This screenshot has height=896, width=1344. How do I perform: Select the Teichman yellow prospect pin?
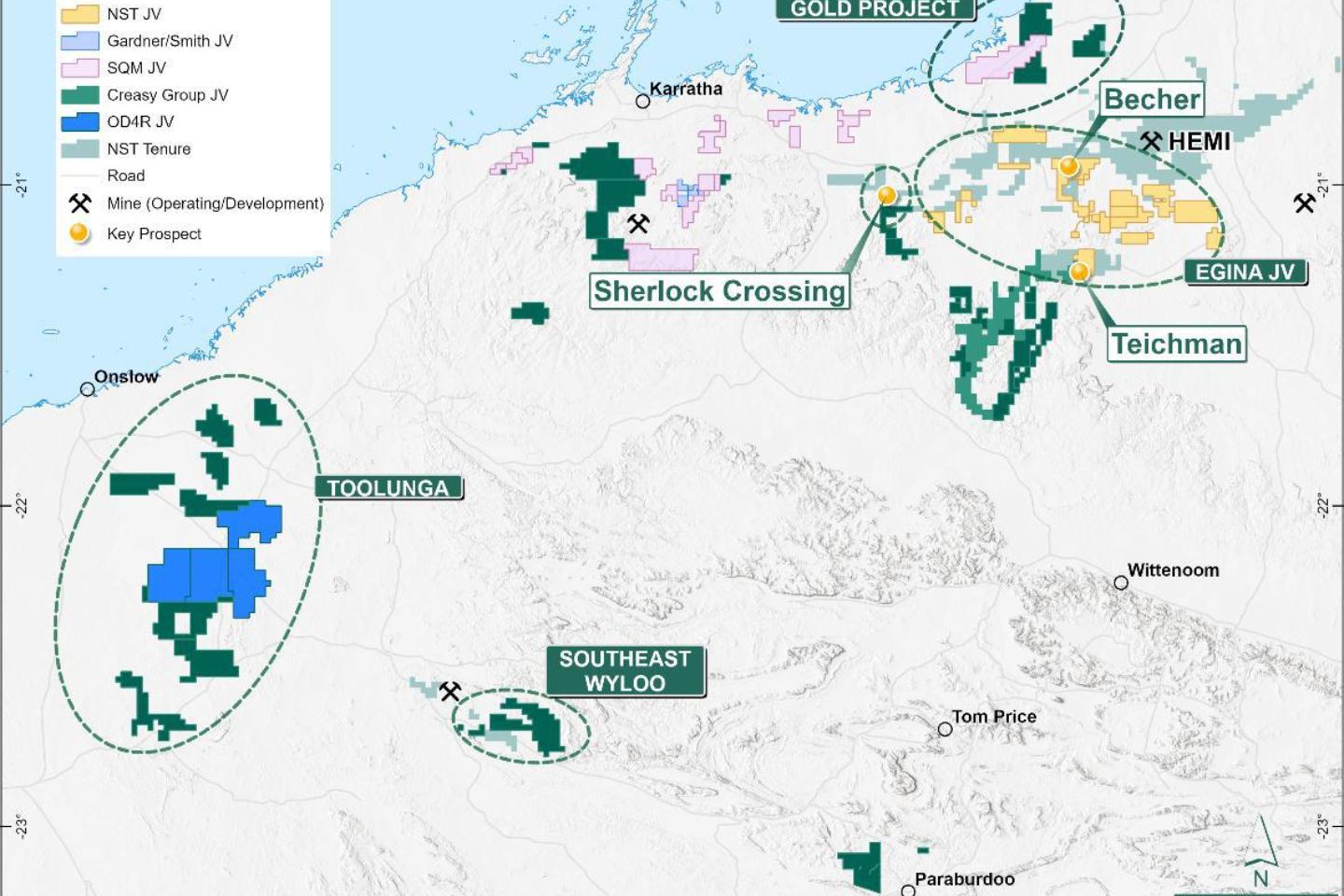coord(1080,272)
